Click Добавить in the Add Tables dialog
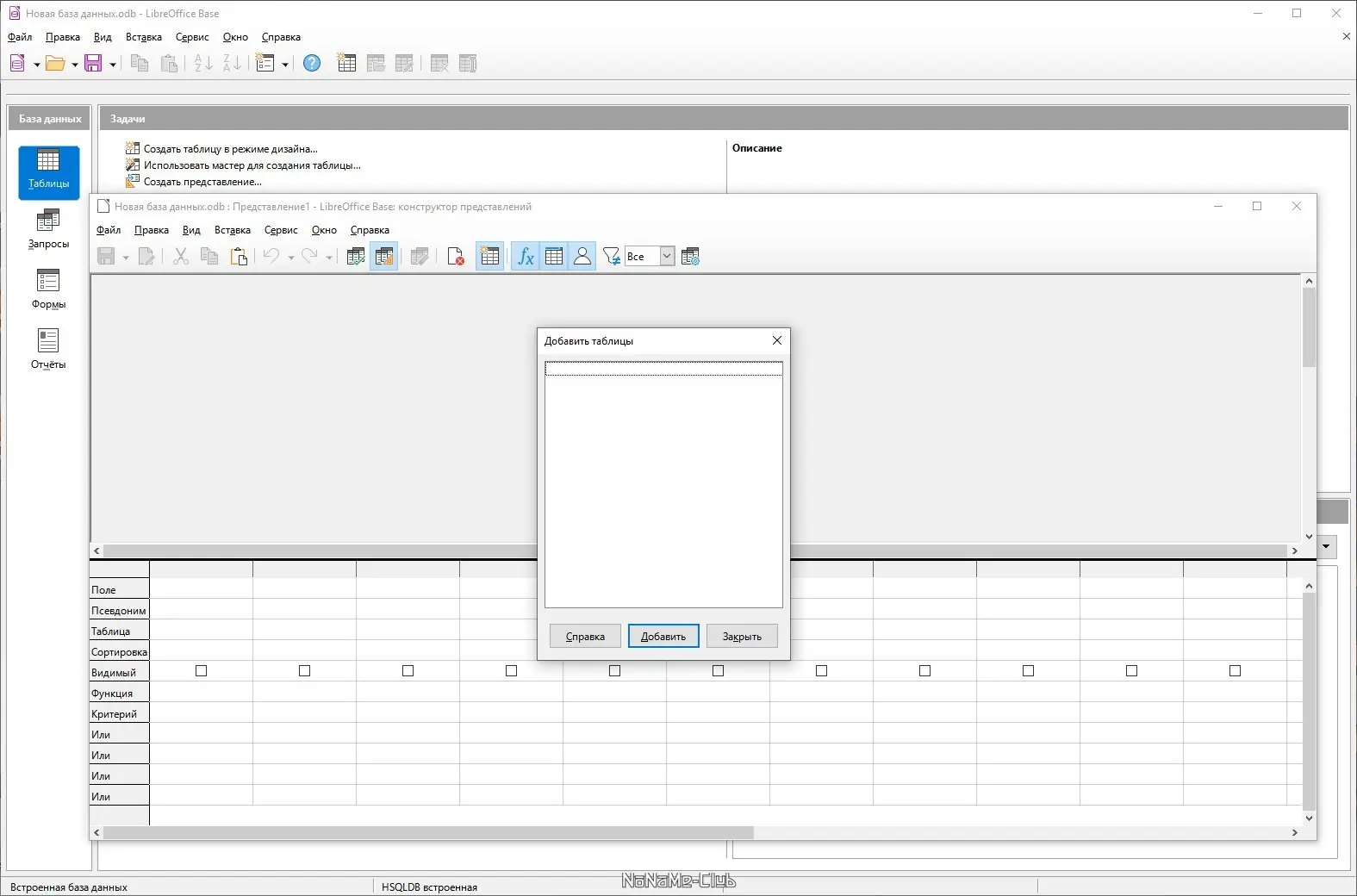1357x896 pixels. pos(663,637)
